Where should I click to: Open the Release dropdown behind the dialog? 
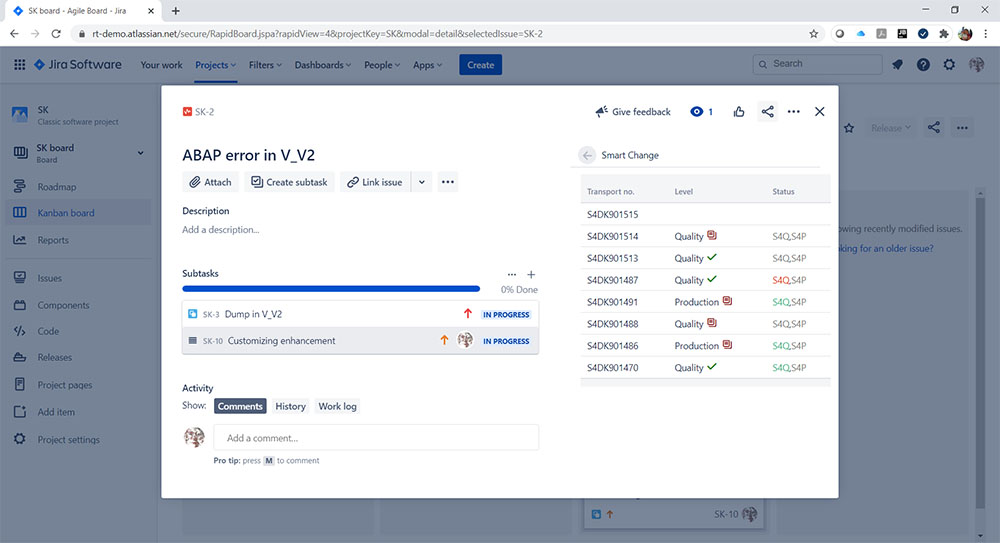click(x=891, y=128)
